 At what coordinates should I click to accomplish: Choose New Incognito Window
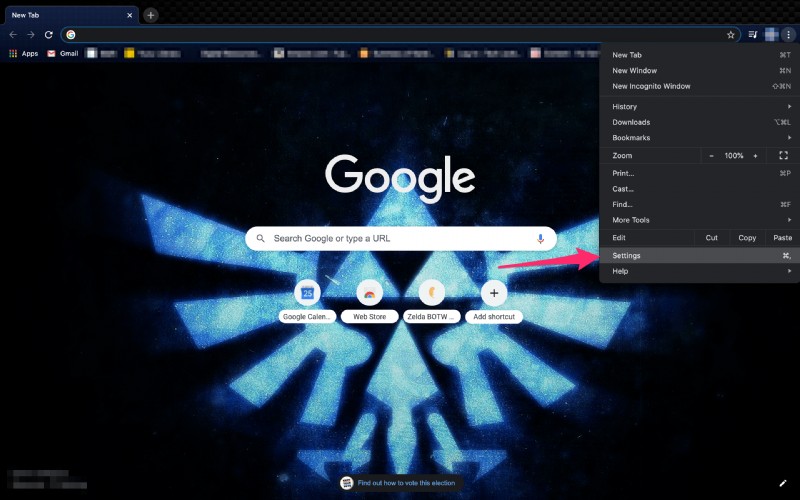click(699, 86)
